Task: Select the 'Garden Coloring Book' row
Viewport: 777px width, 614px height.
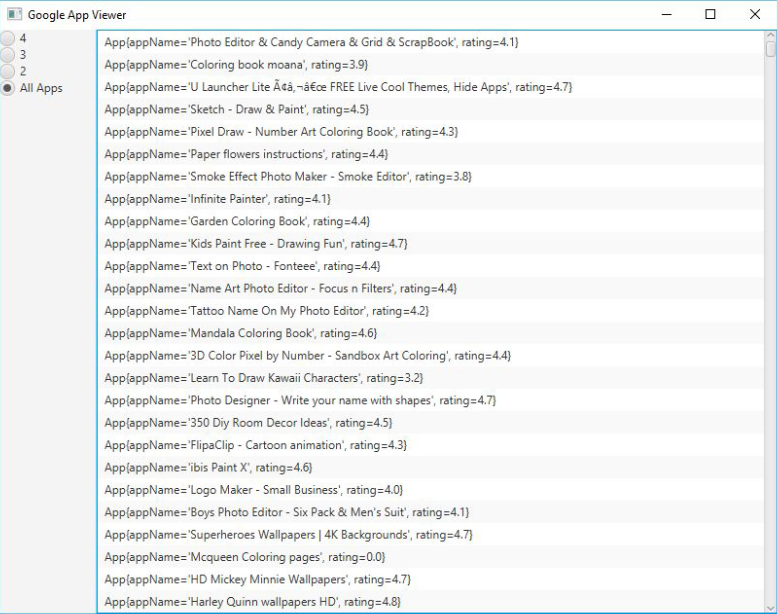Action: 431,221
